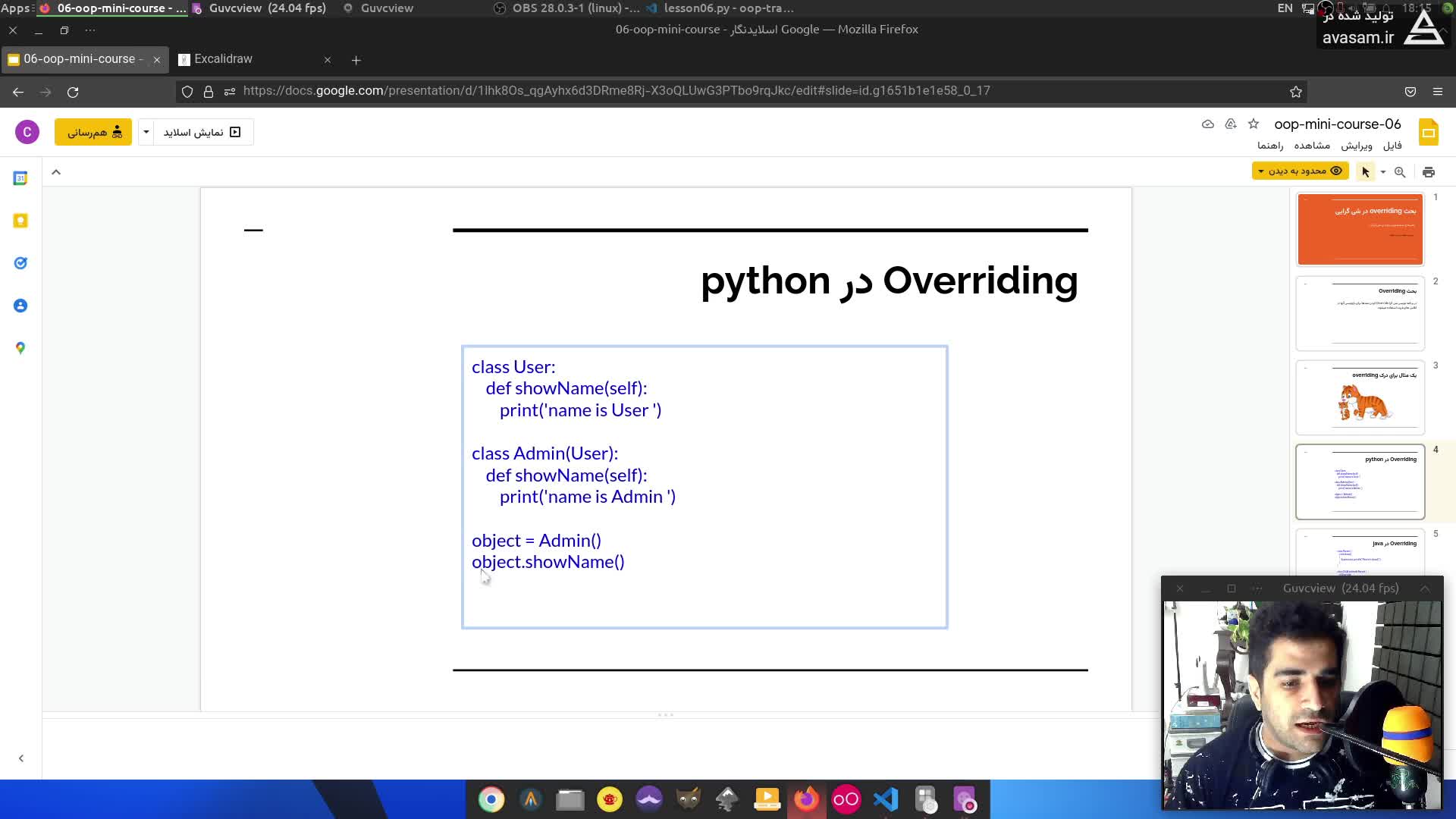Select slide 3 thumbnail with tiger
1456x819 pixels.
coord(1360,398)
